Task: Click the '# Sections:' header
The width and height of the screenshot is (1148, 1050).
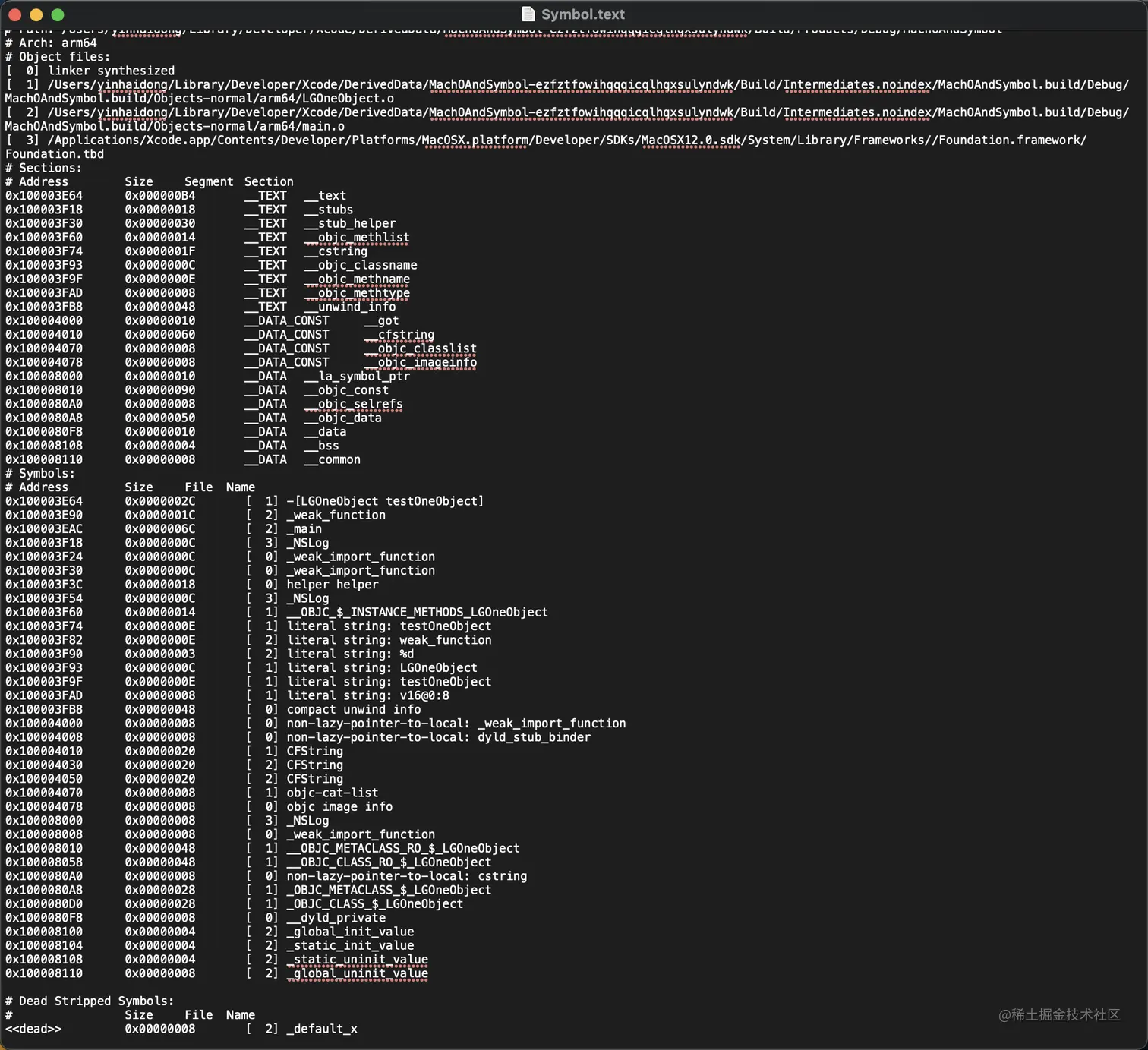Action: [43, 168]
